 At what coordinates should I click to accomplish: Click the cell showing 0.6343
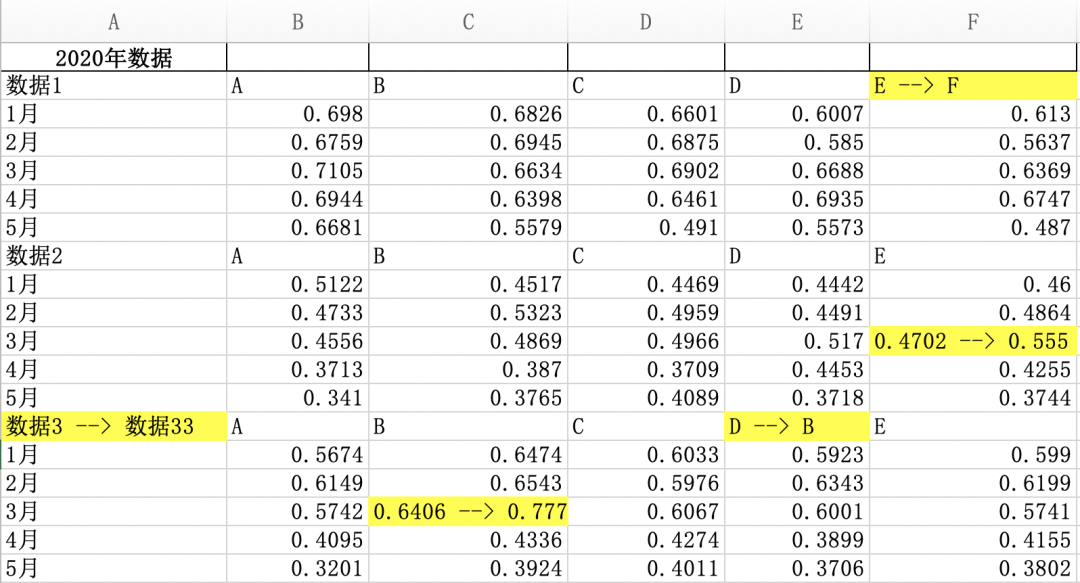coord(797,483)
